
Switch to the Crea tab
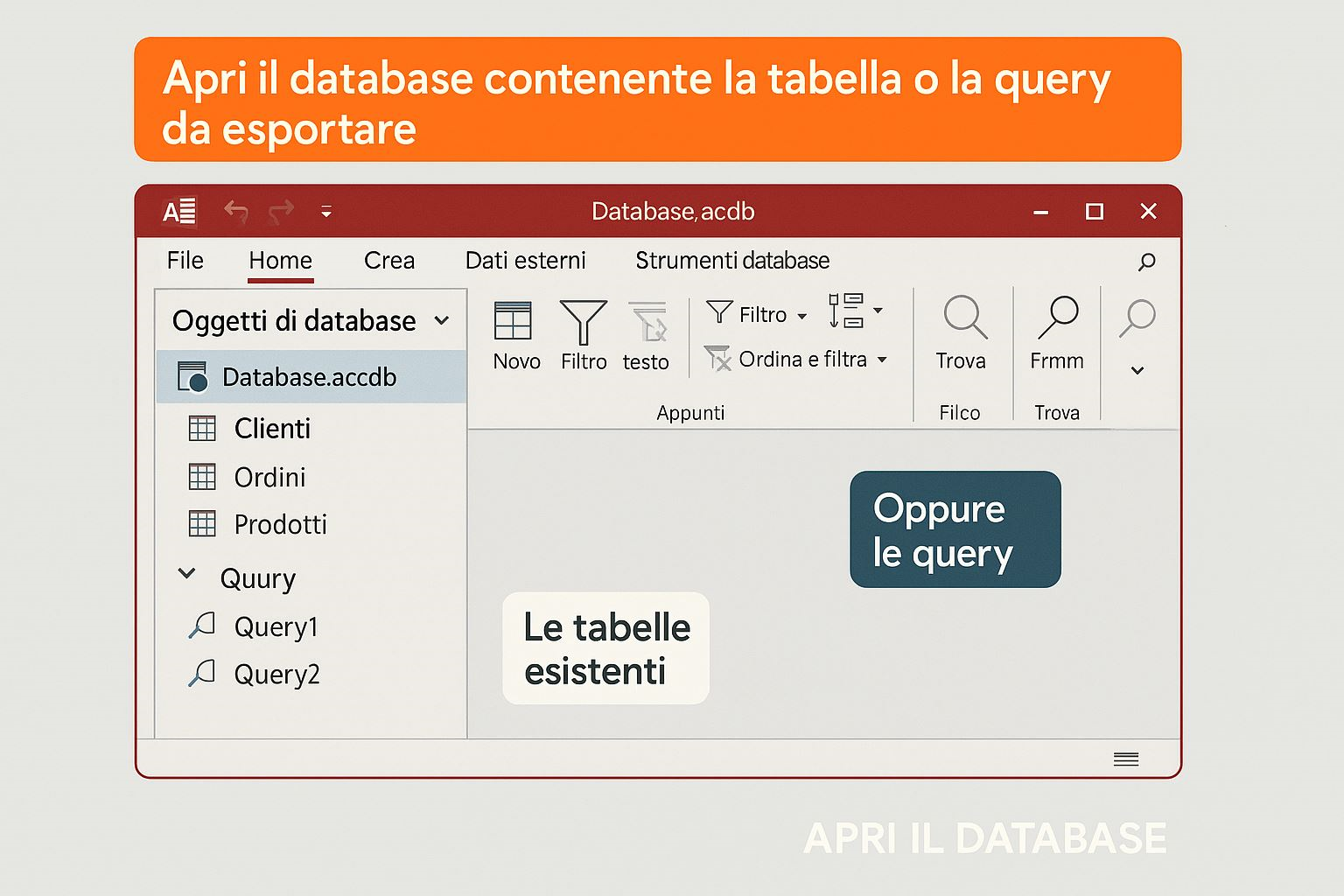[x=388, y=261]
